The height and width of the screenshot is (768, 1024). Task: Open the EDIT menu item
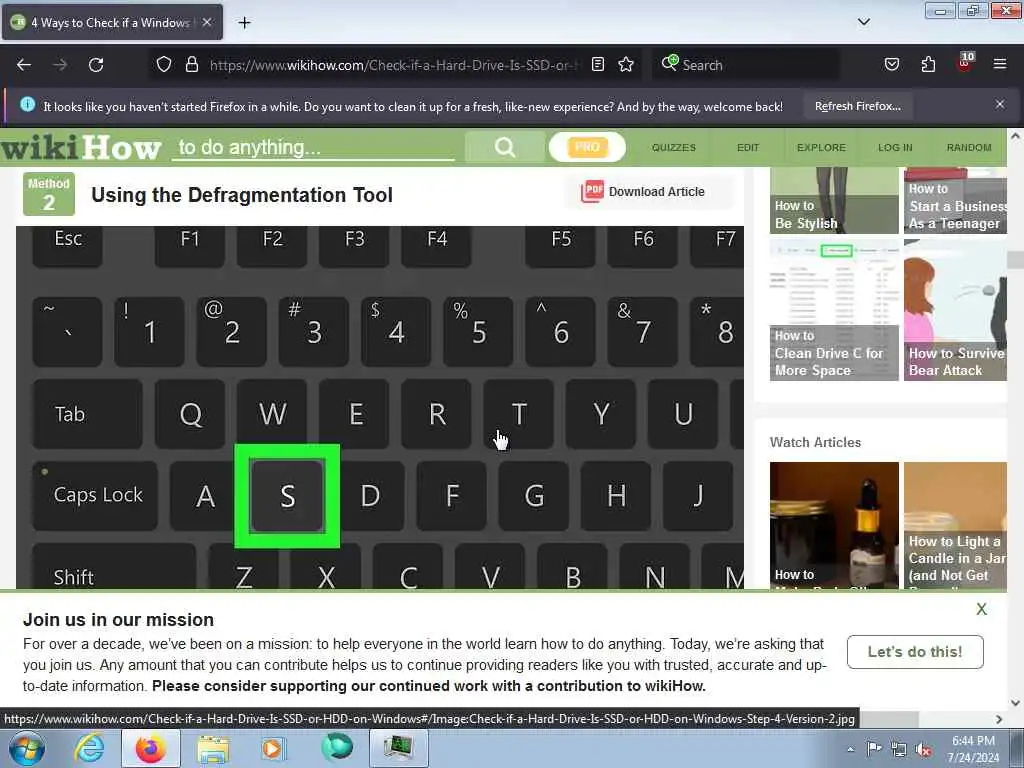[748, 148]
